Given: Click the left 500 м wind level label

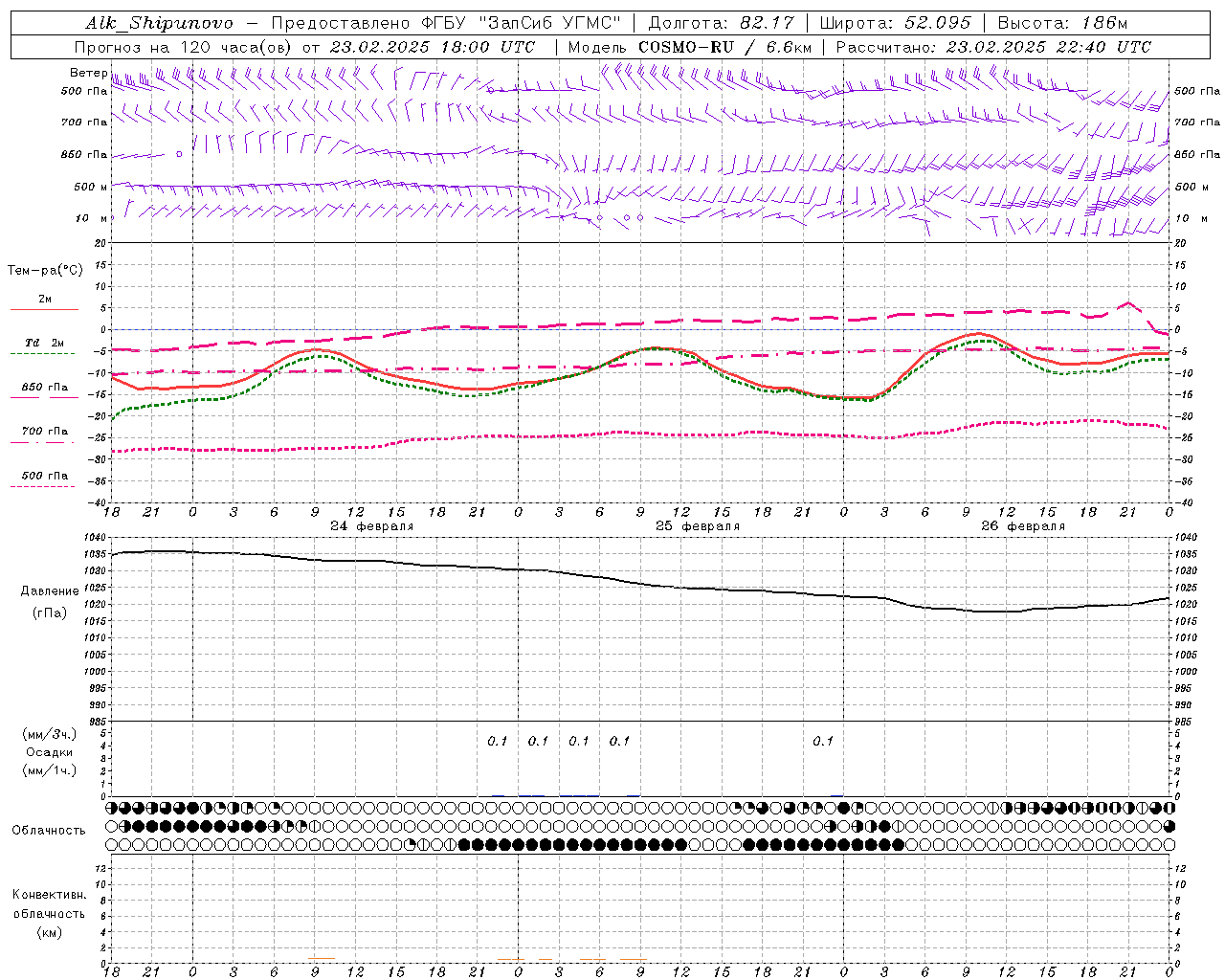Looking at the screenshot, I should (91, 187).
